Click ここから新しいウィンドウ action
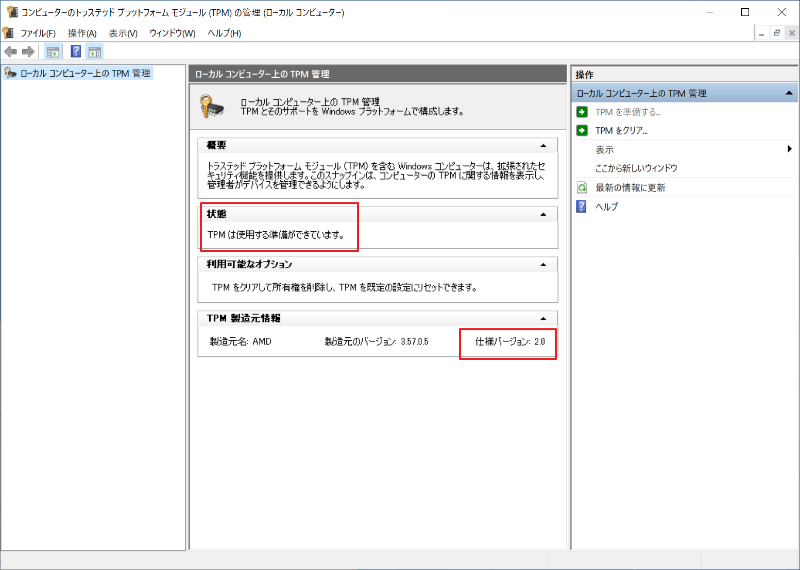This screenshot has width=800, height=570. (x=636, y=168)
